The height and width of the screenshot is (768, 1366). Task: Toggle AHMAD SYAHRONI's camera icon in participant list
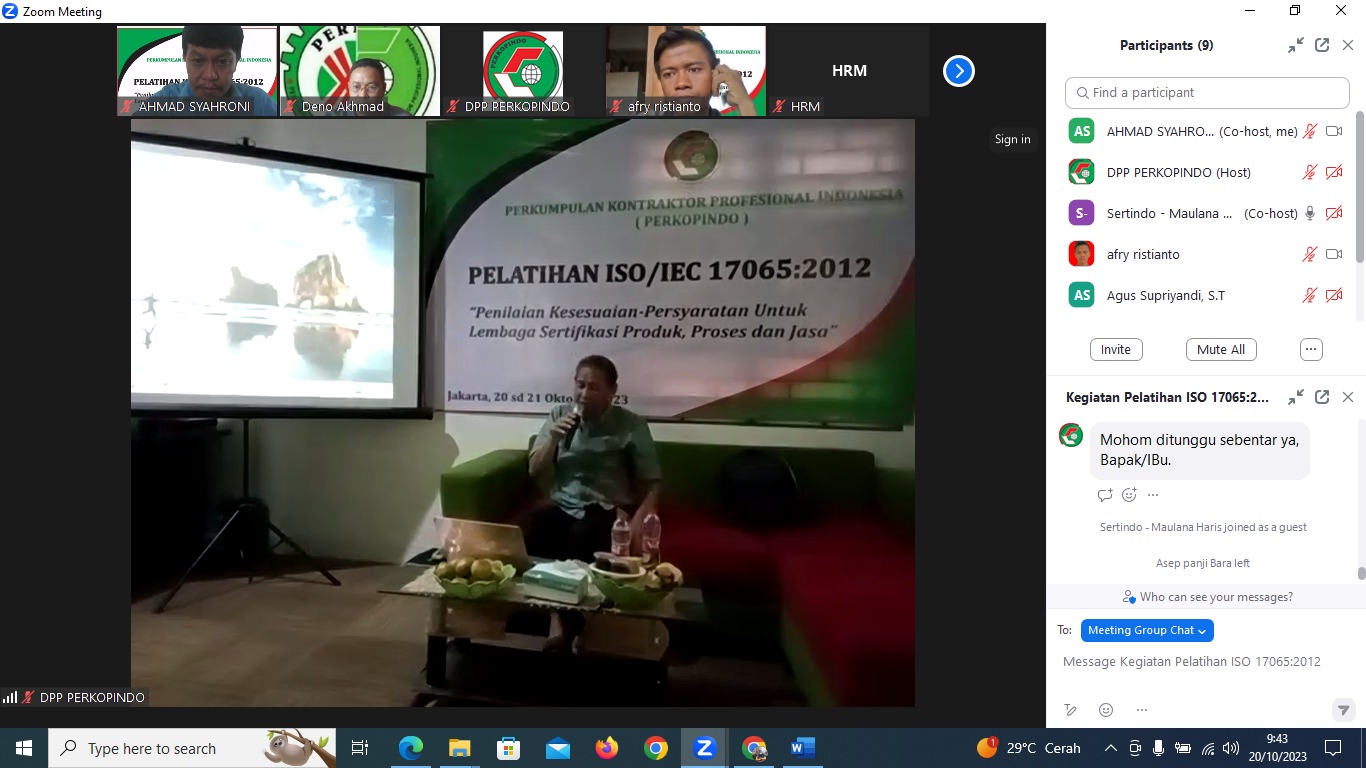pos(1334,131)
